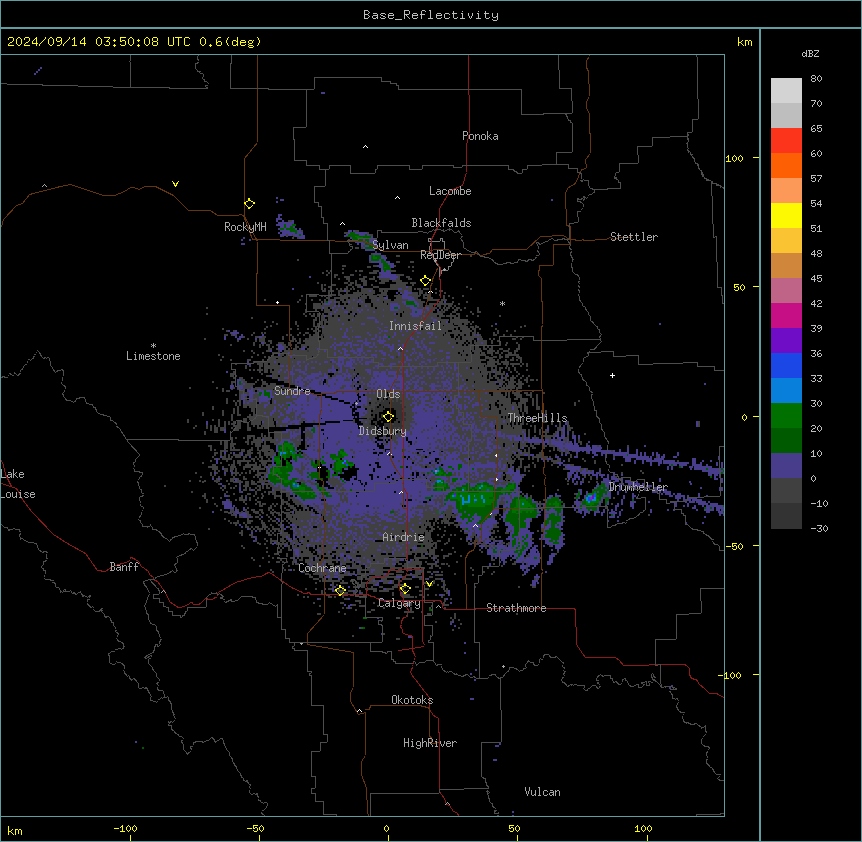Select the slate purple 0-10 dBZ swatch

click(786, 466)
